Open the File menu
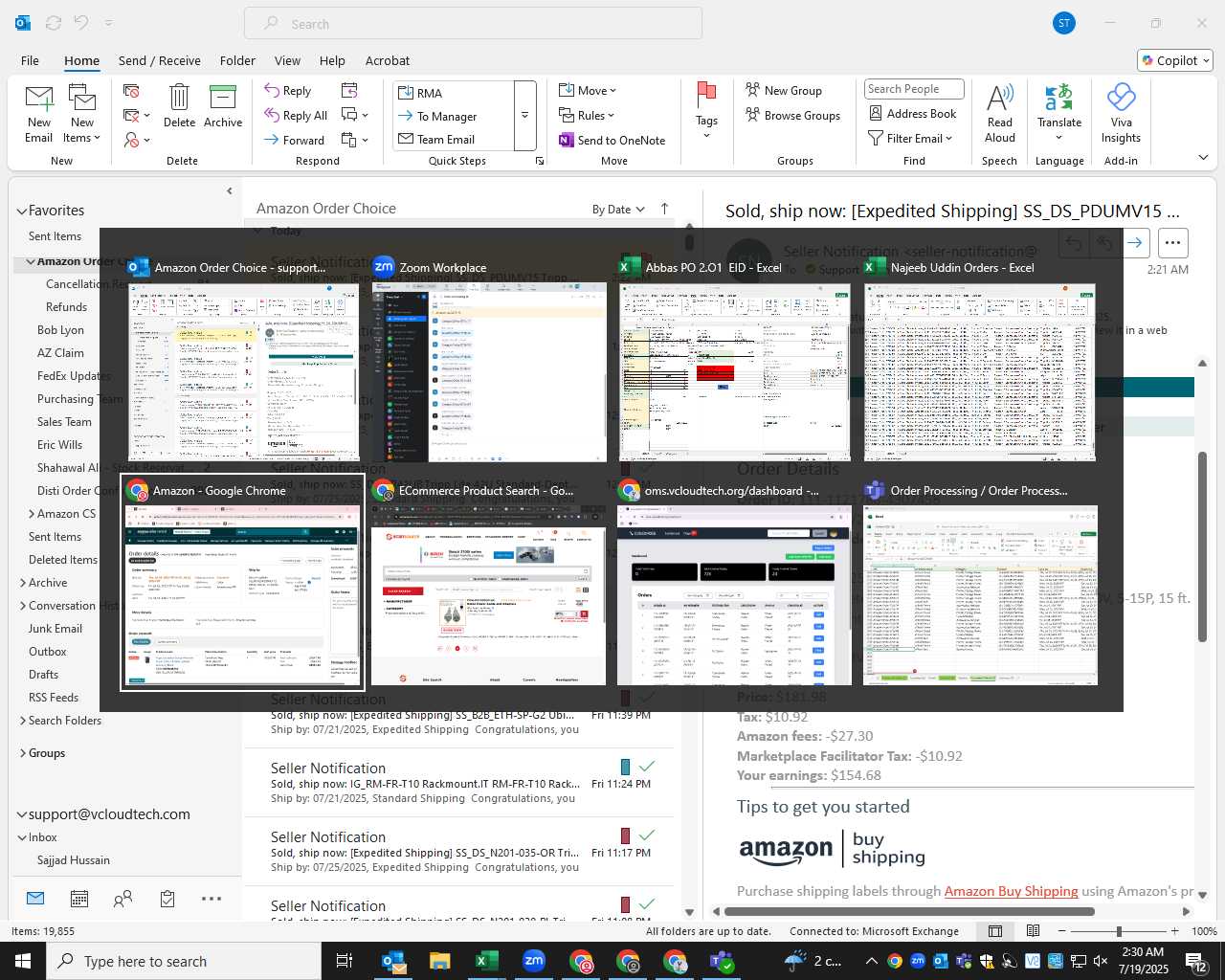Image resolution: width=1225 pixels, height=980 pixels. click(x=31, y=60)
